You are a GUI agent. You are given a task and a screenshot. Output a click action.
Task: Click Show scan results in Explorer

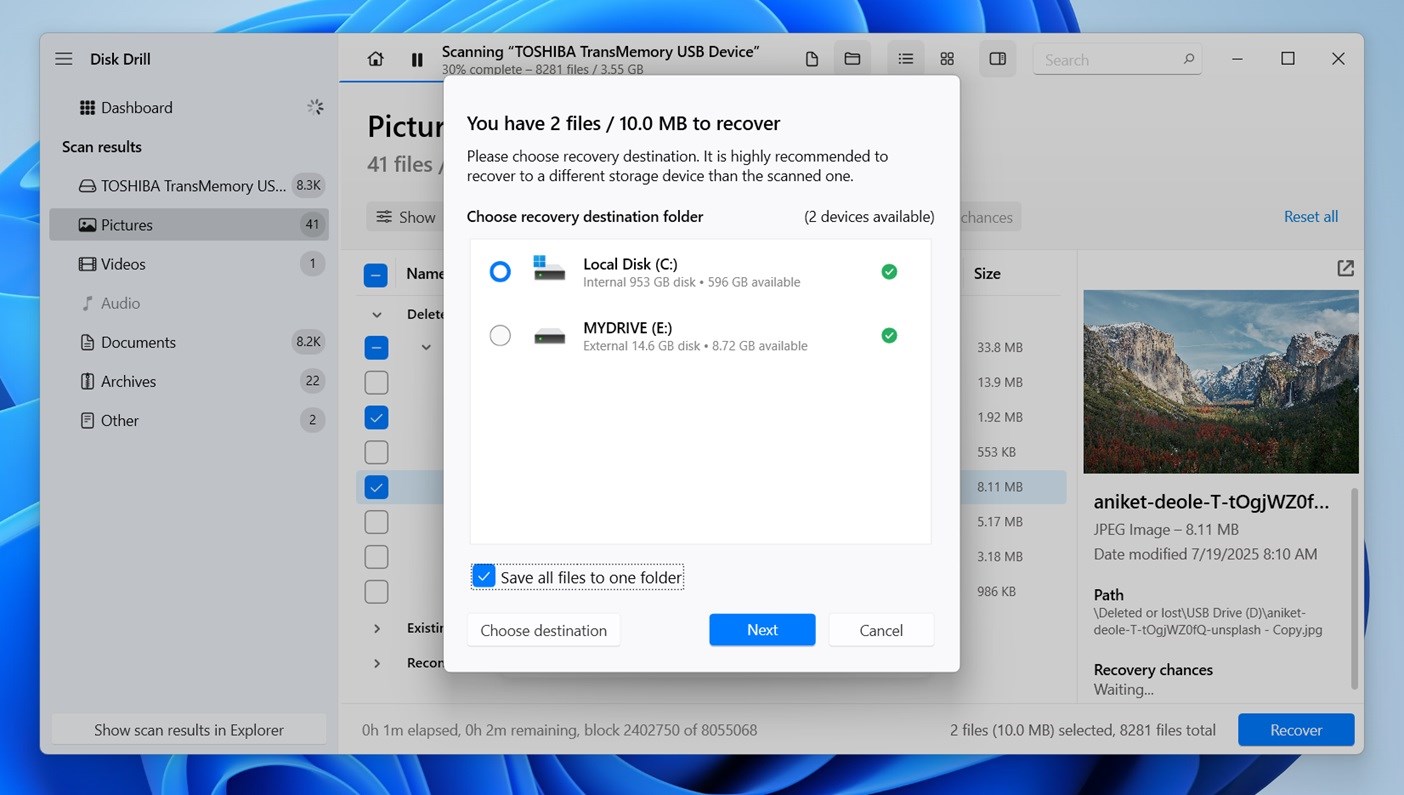click(x=189, y=730)
